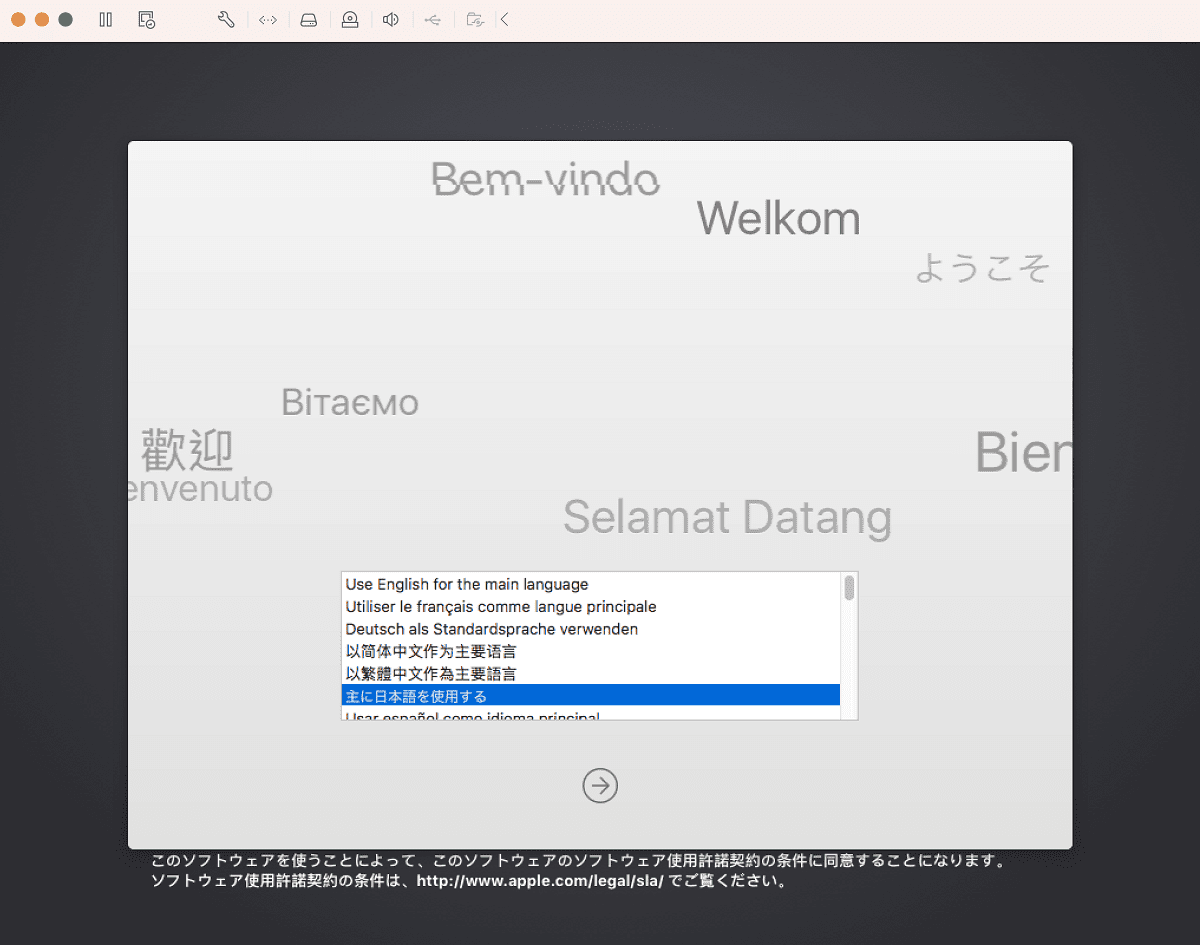Click the continue arrow button
Viewport: 1200px width, 945px height.
tap(600, 785)
